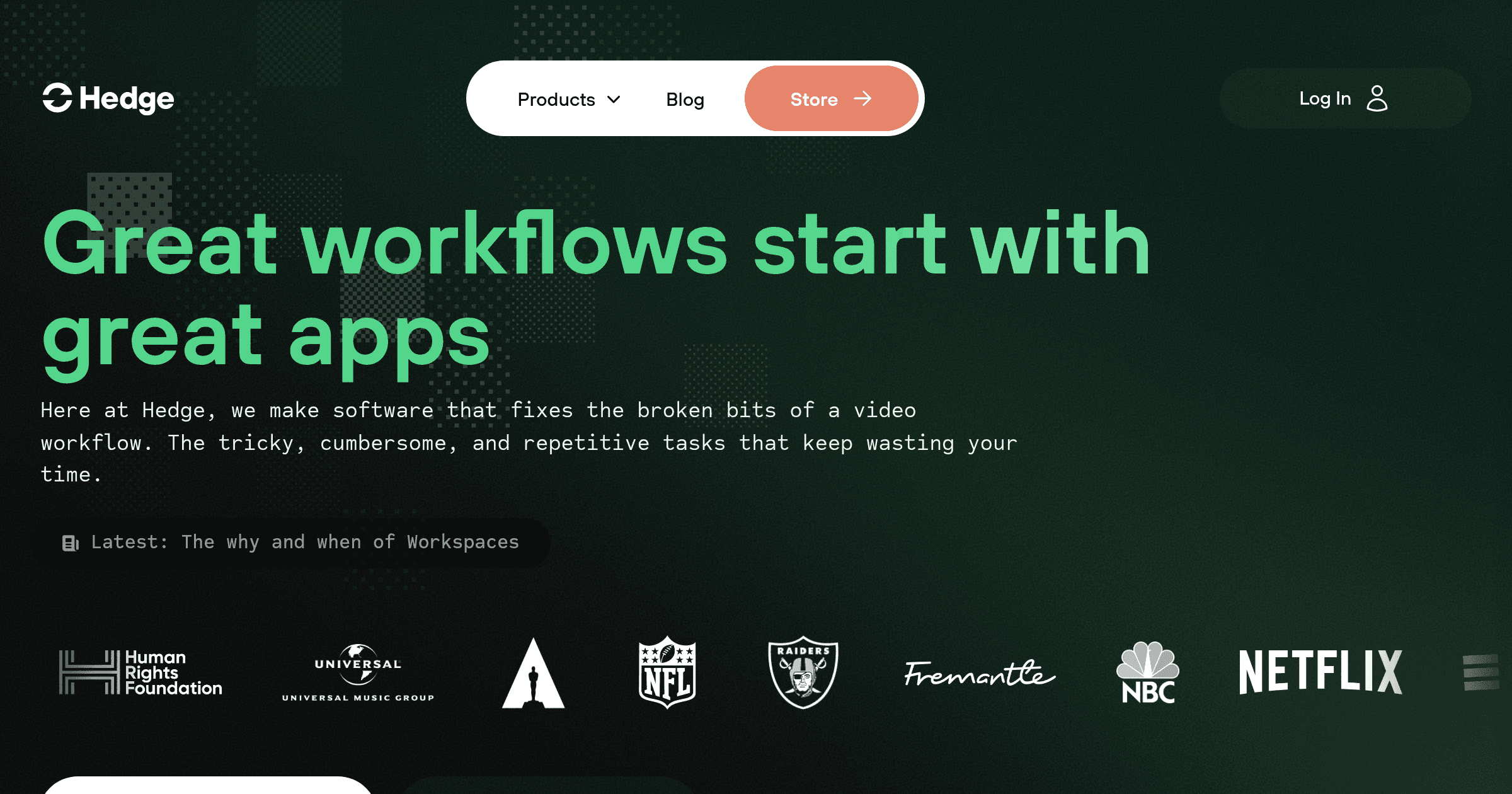Click the Hedge logo in the header

[108, 98]
